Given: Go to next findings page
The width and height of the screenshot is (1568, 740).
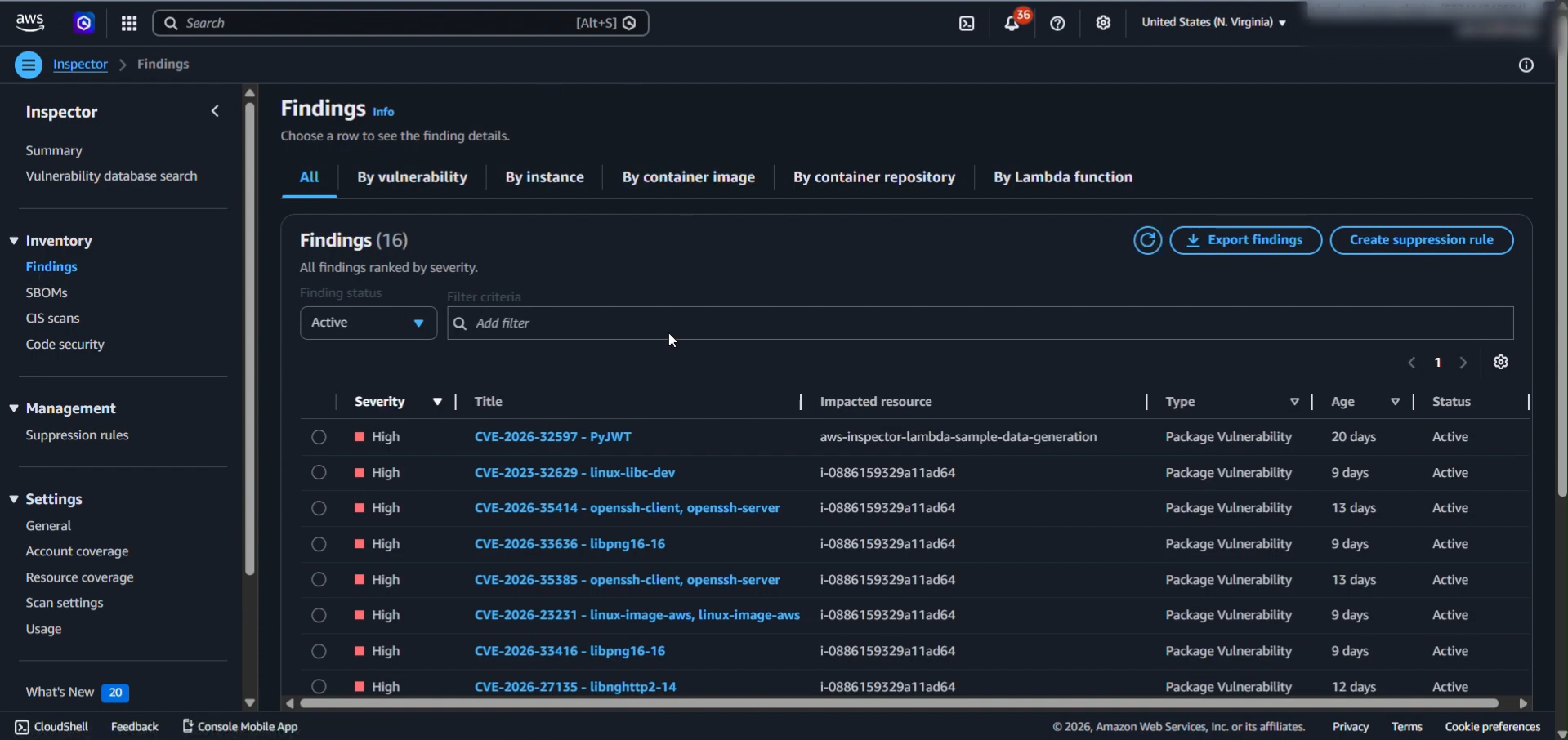Looking at the screenshot, I should (1463, 363).
